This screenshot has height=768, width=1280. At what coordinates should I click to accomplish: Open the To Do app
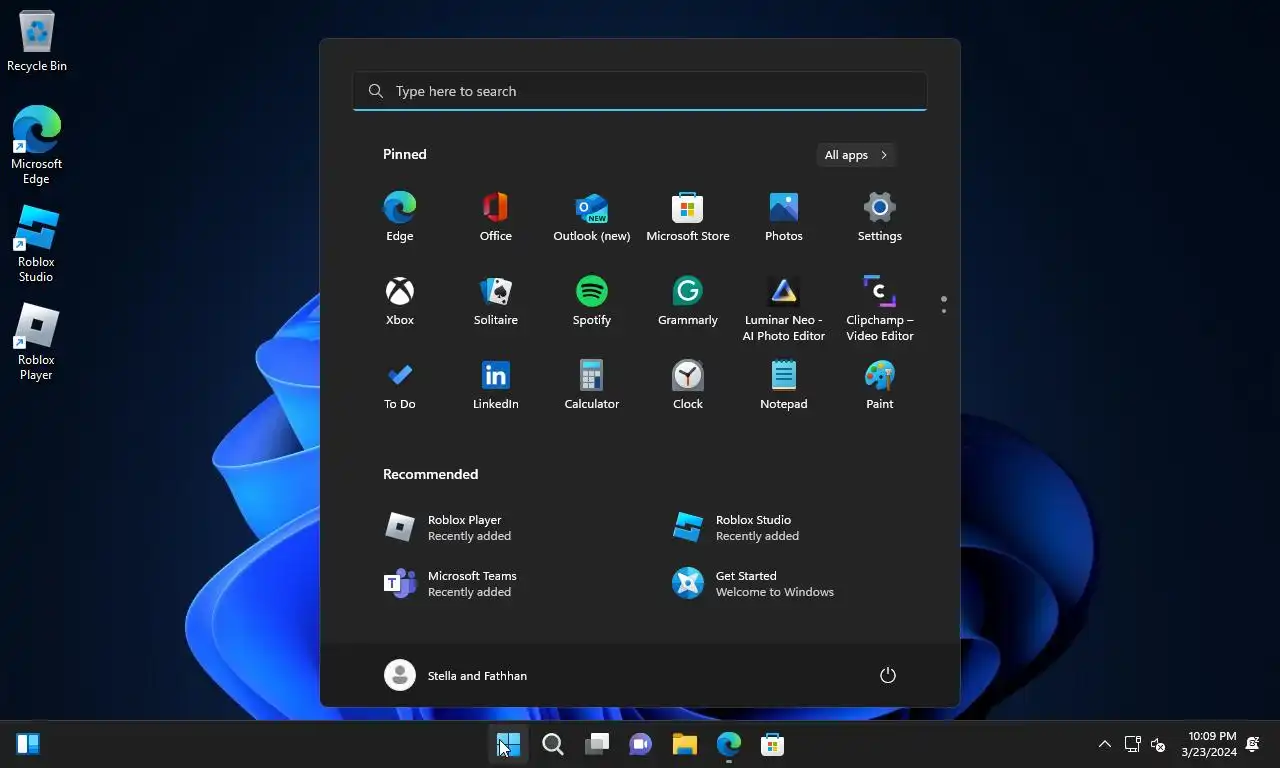pyautogui.click(x=399, y=385)
